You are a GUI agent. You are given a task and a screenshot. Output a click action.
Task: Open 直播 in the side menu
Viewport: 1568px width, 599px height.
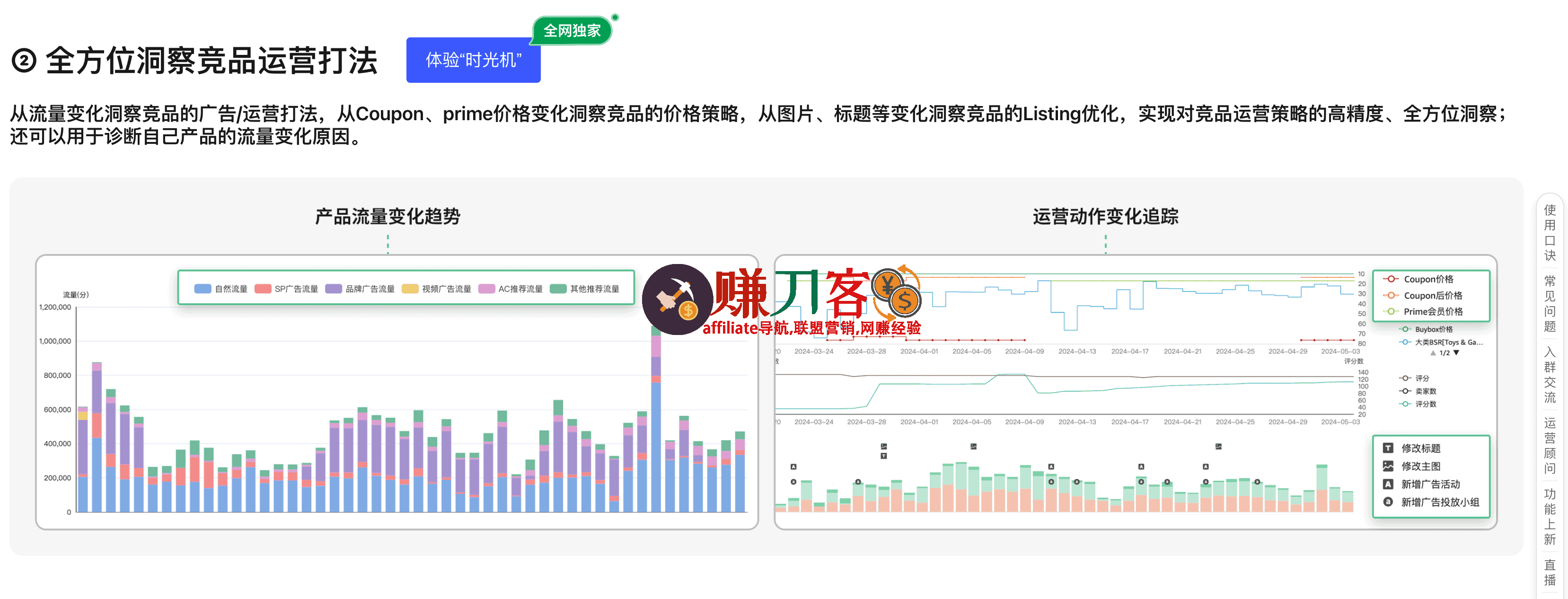click(x=1550, y=572)
